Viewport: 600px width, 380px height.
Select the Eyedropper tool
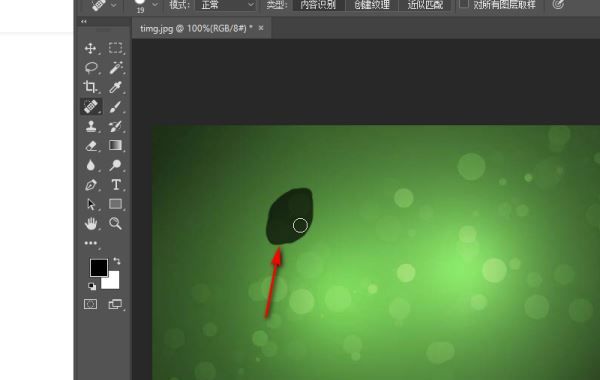116,87
